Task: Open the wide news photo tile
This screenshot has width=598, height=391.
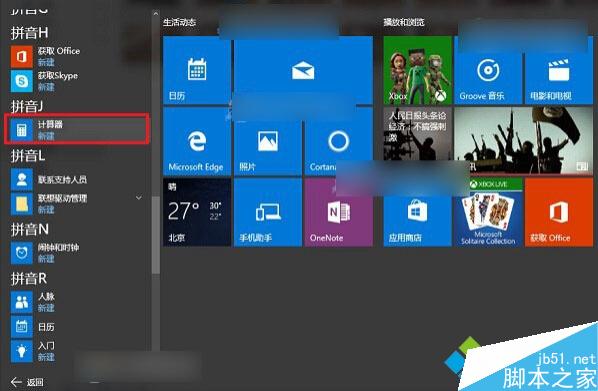Action: [x=524, y=141]
